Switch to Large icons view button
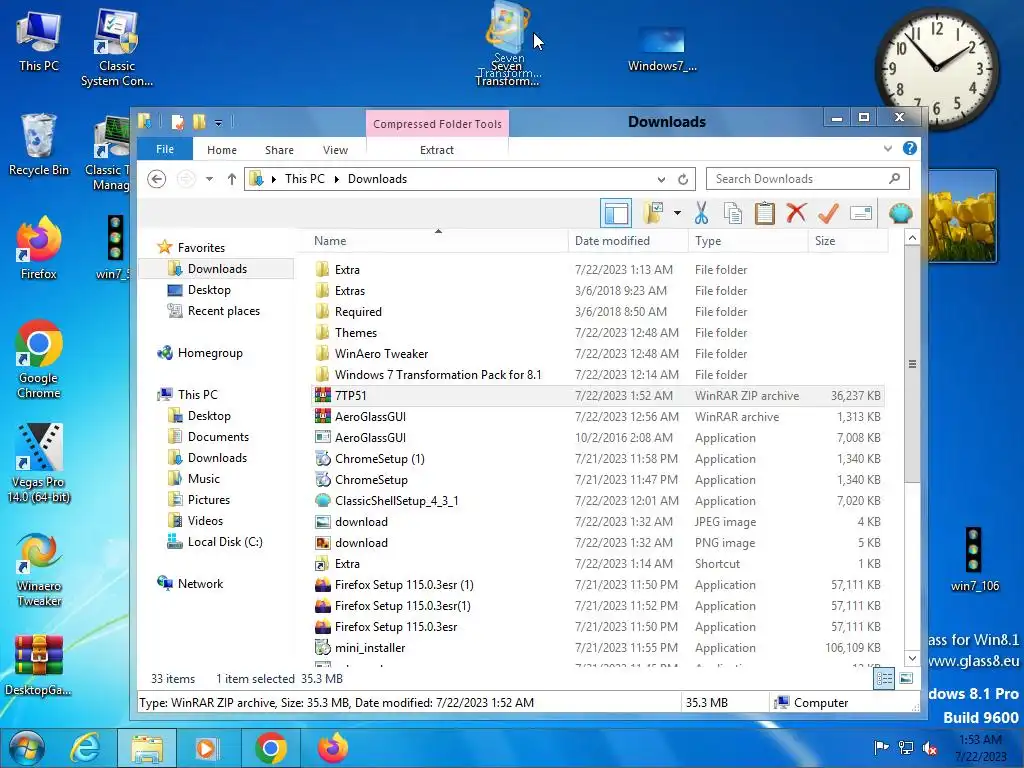 [x=906, y=679]
